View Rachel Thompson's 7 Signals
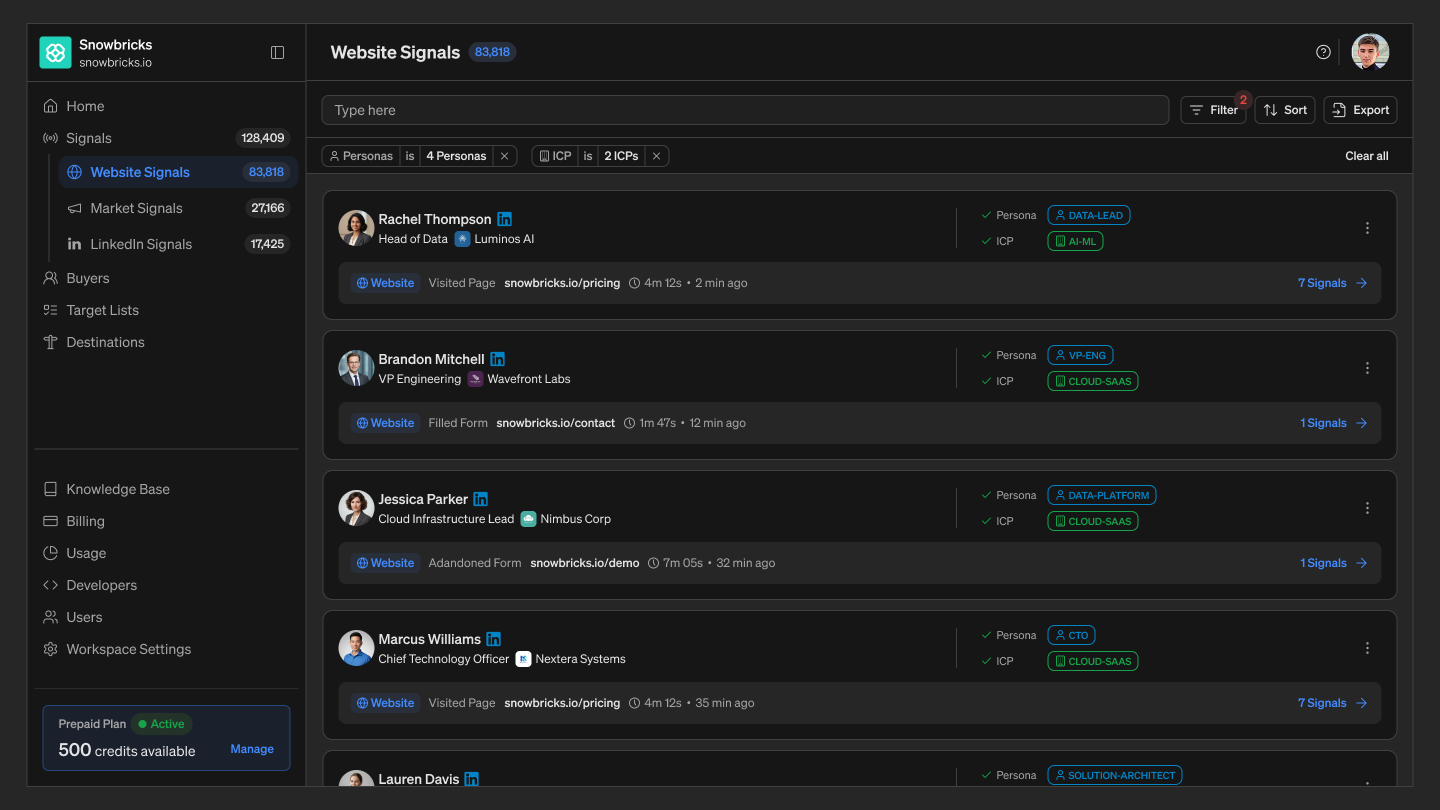 point(1333,283)
